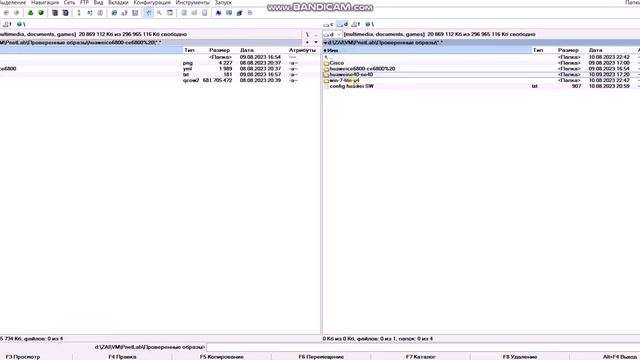640x360 pixels.
Task: Open the Навигация menu
Action: point(45,2)
